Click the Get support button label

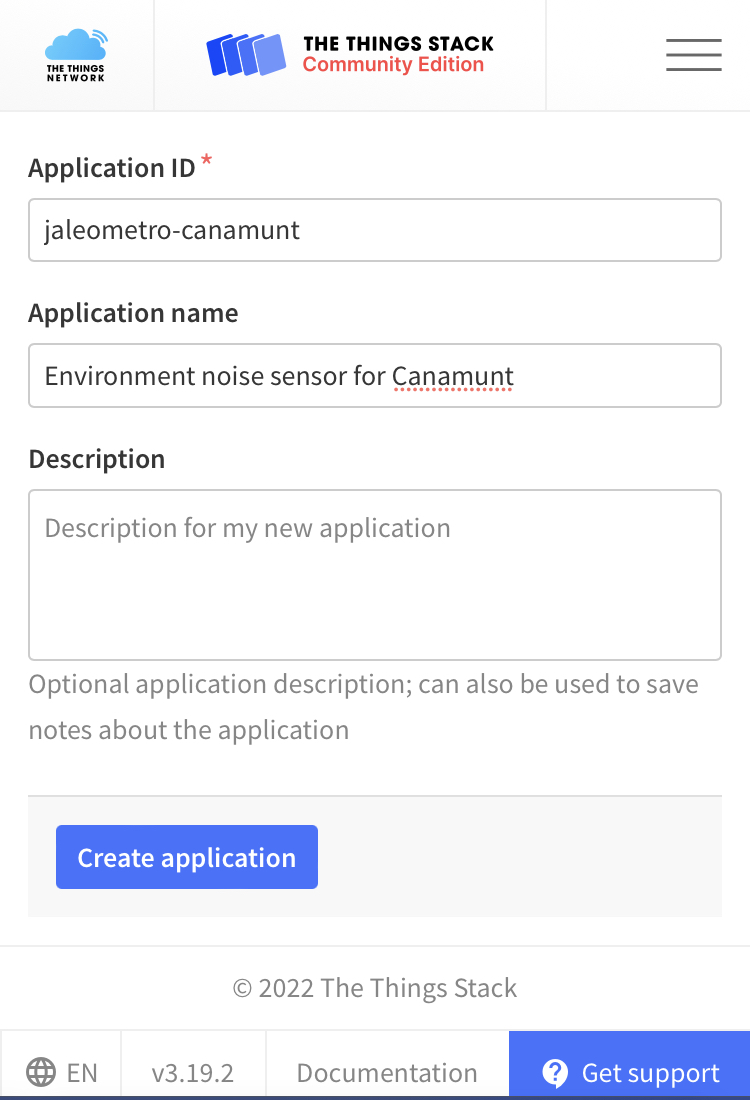[650, 1073]
